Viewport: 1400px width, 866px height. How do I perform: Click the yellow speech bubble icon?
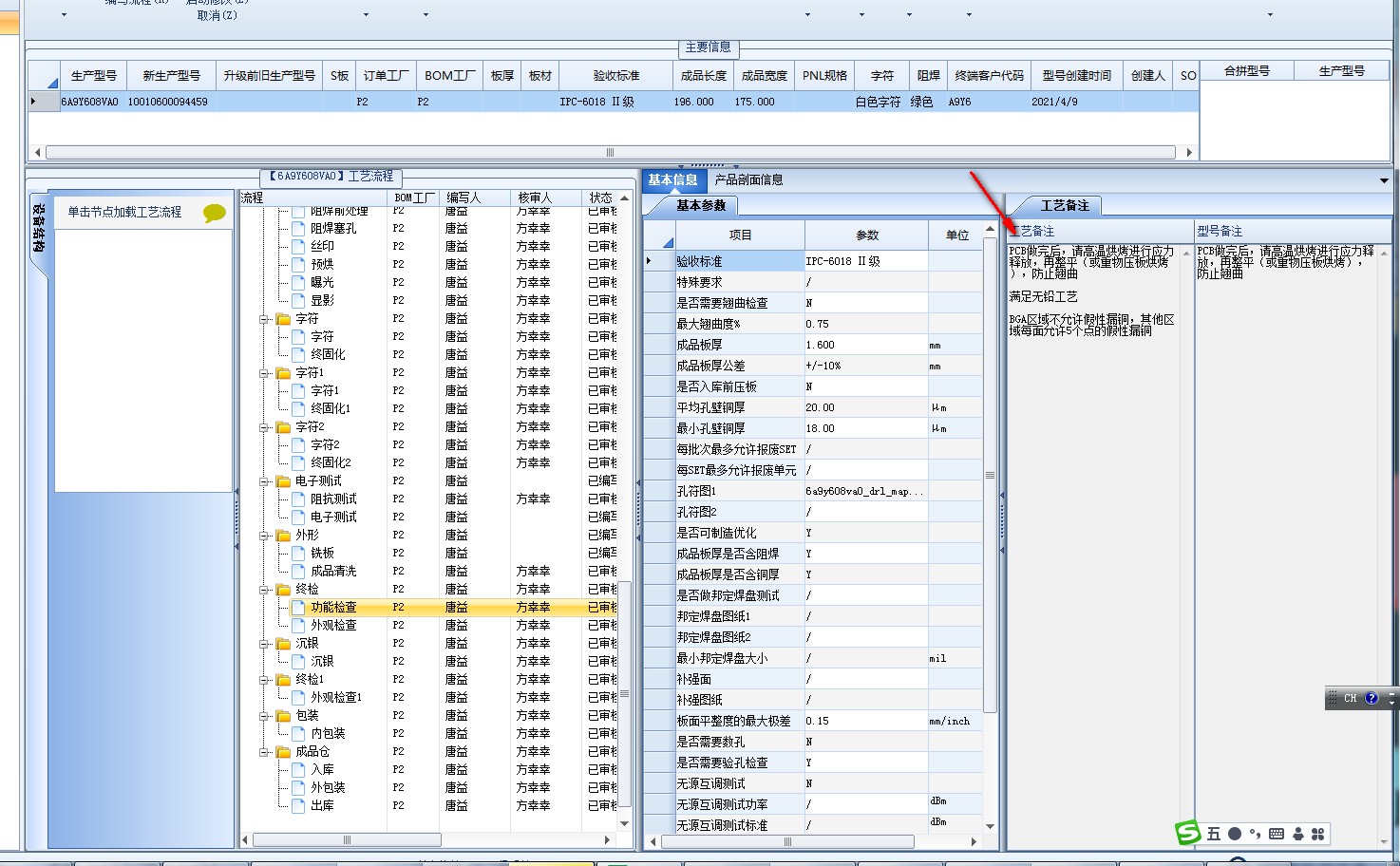tap(215, 213)
